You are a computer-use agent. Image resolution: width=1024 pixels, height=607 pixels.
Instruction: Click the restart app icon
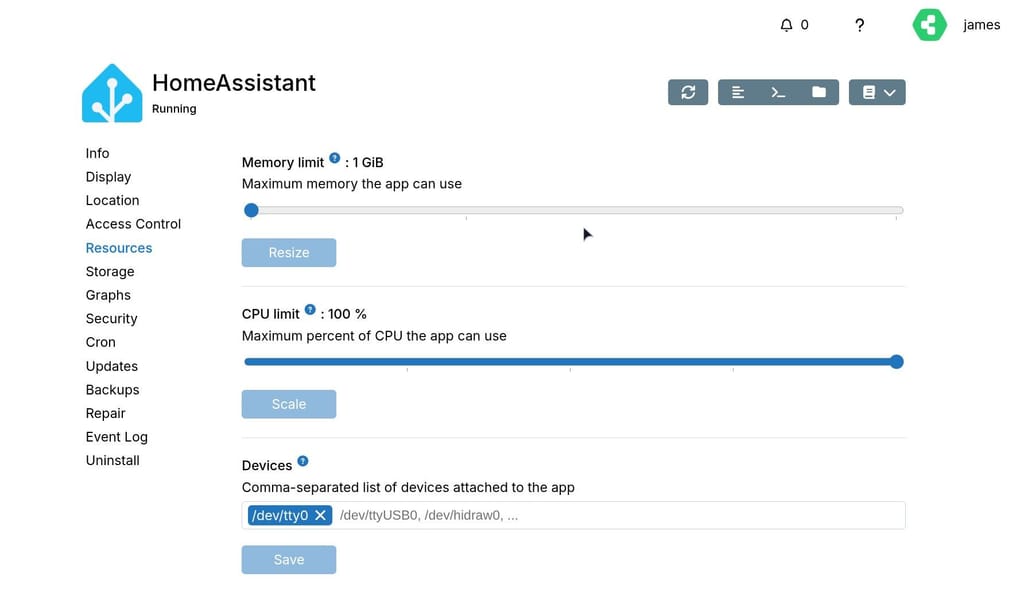[688, 92]
